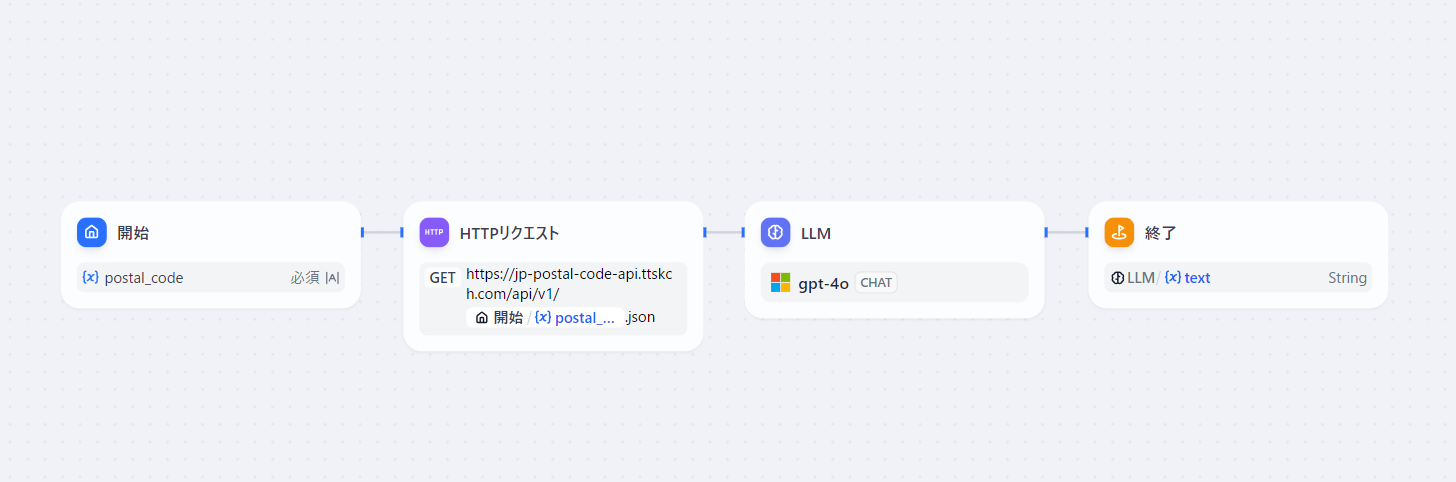Screen dimensions: 1456x482
Task: Select the postal_code input variable row
Action: tap(211, 277)
